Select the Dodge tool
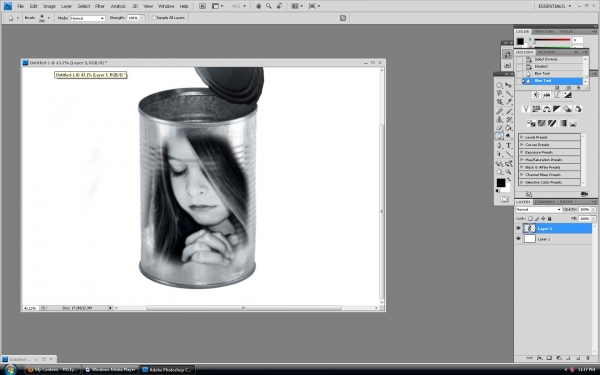The width and height of the screenshot is (600, 375). pos(509,136)
